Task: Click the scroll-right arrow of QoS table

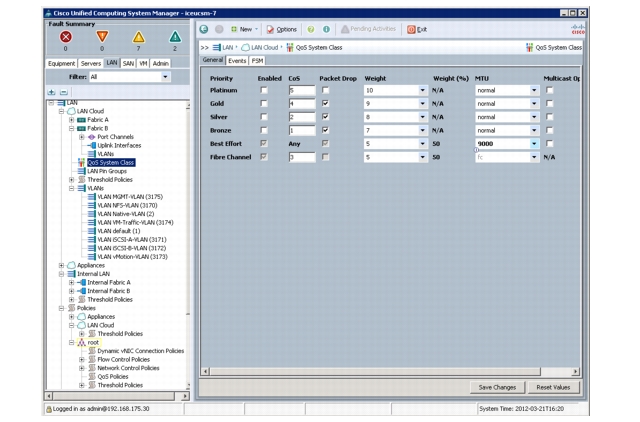Action: (x=576, y=371)
